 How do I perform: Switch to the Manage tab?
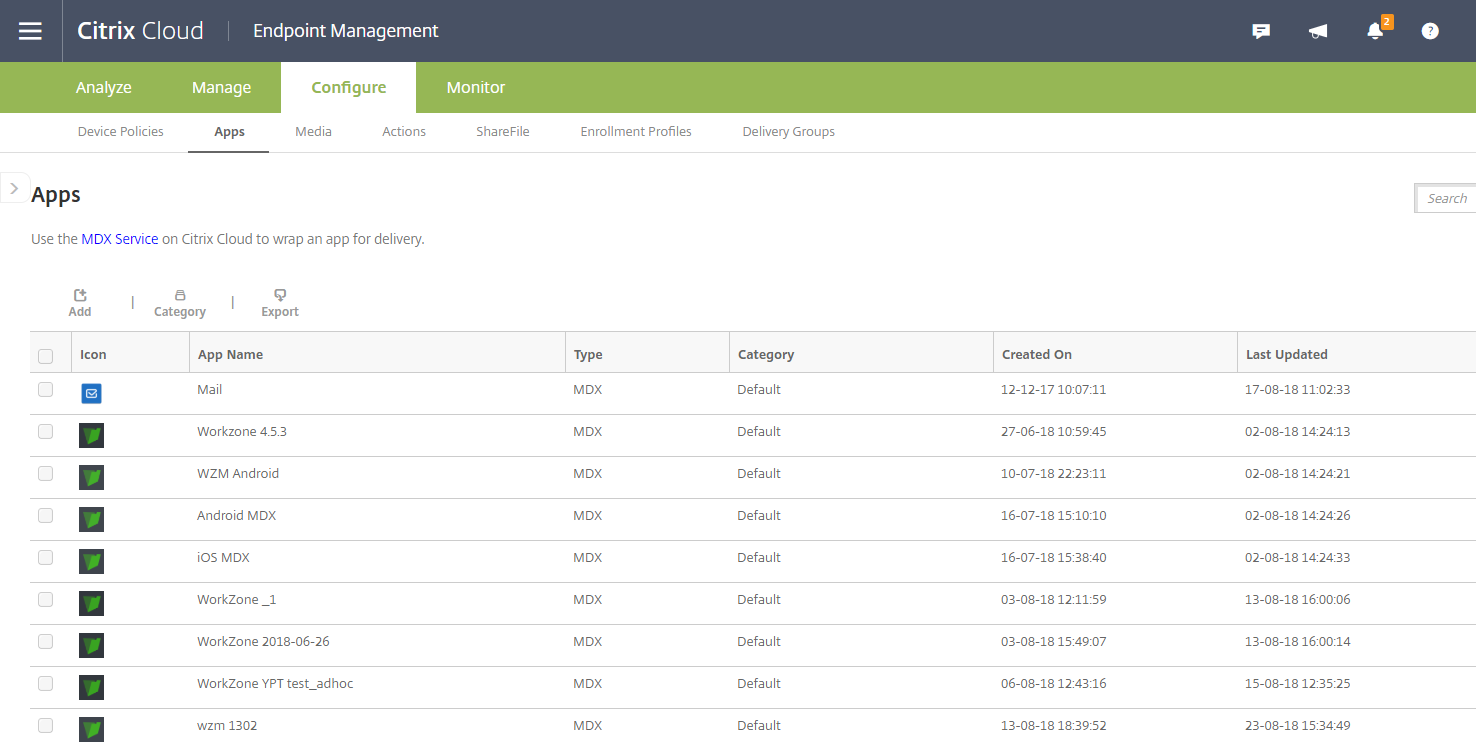[x=221, y=88]
